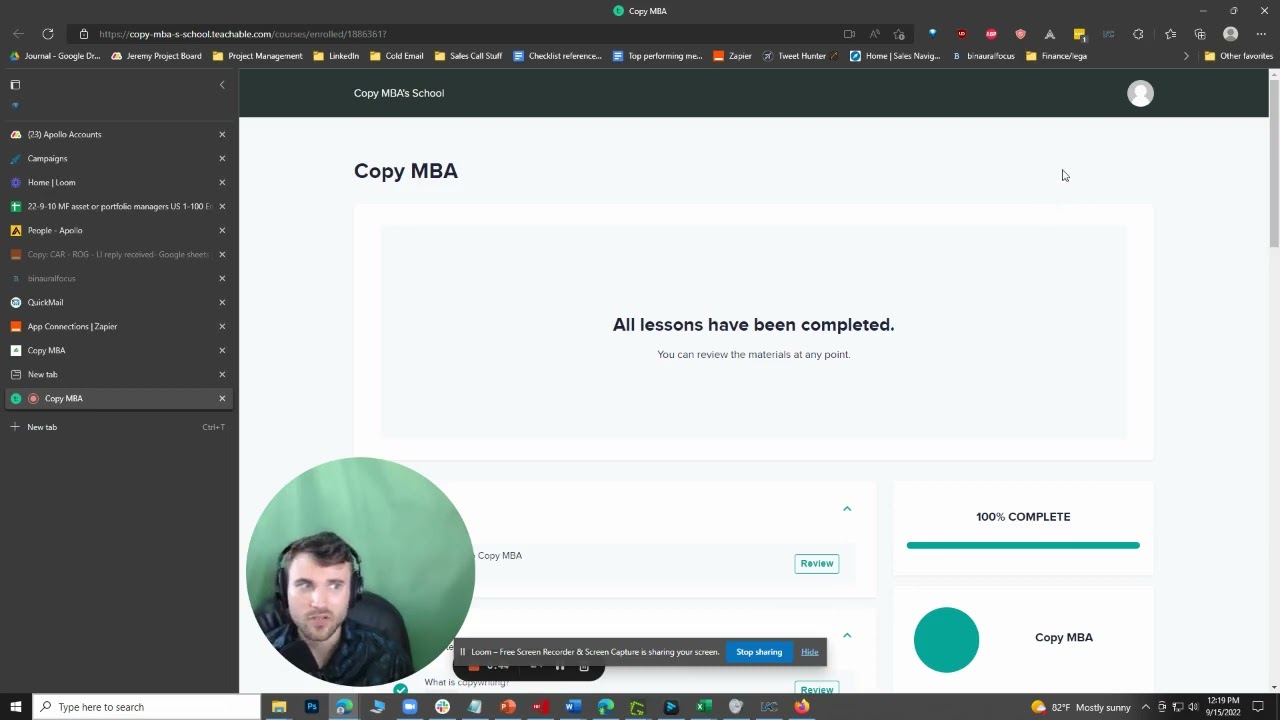1280x720 pixels.
Task: Open the browser Favorites list icon
Action: pos(1170,34)
